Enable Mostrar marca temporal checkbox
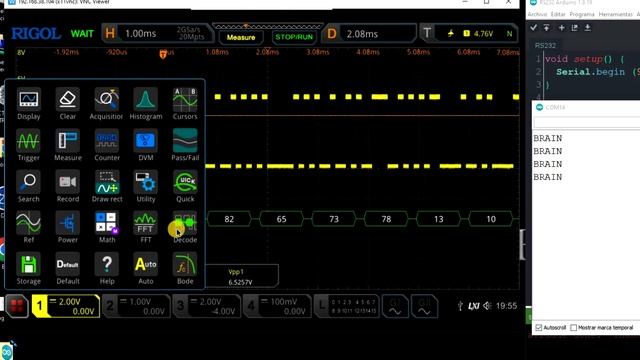The height and width of the screenshot is (360, 640). click(573, 328)
